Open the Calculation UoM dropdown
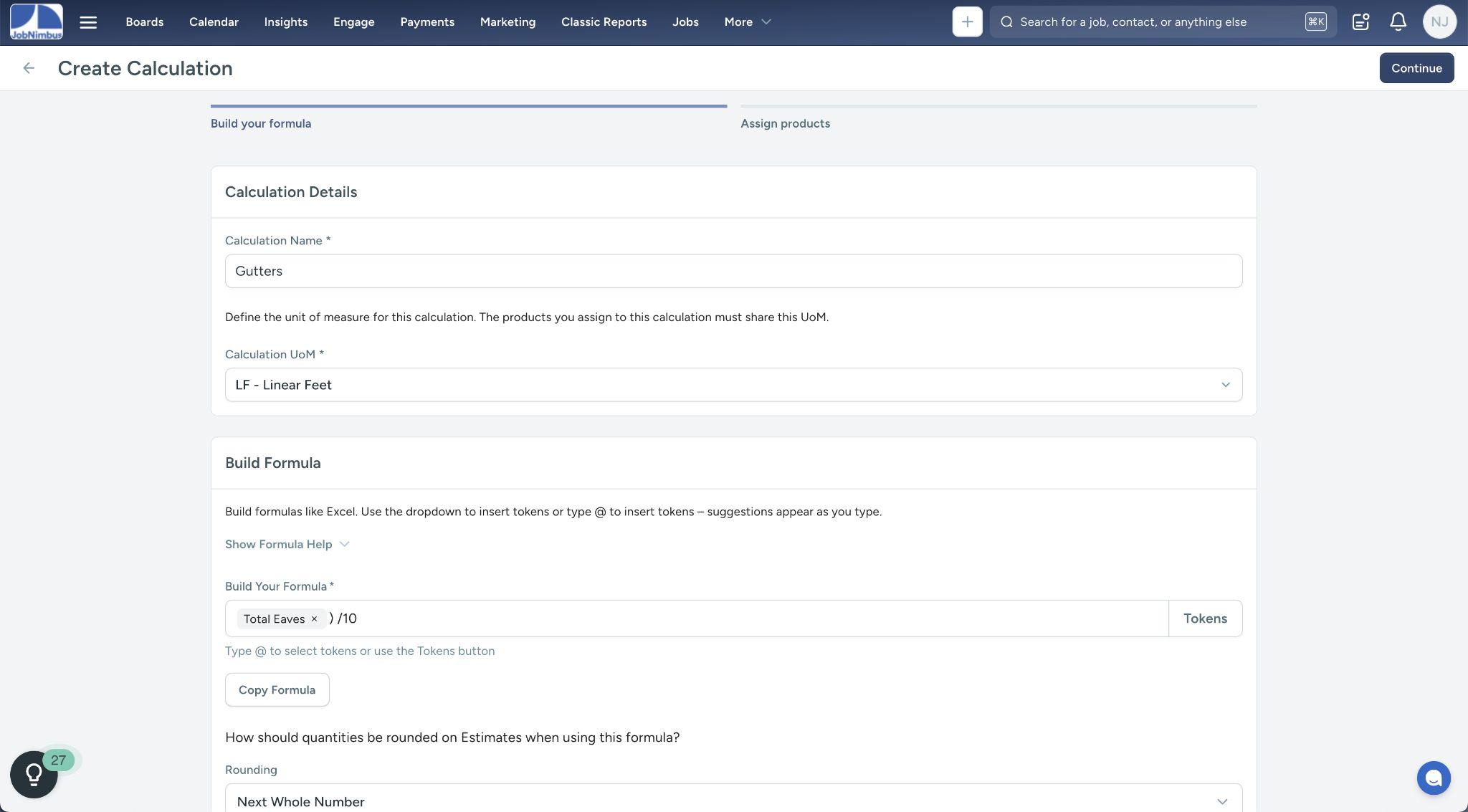Screen dimensions: 1468x812 [x=733, y=385]
